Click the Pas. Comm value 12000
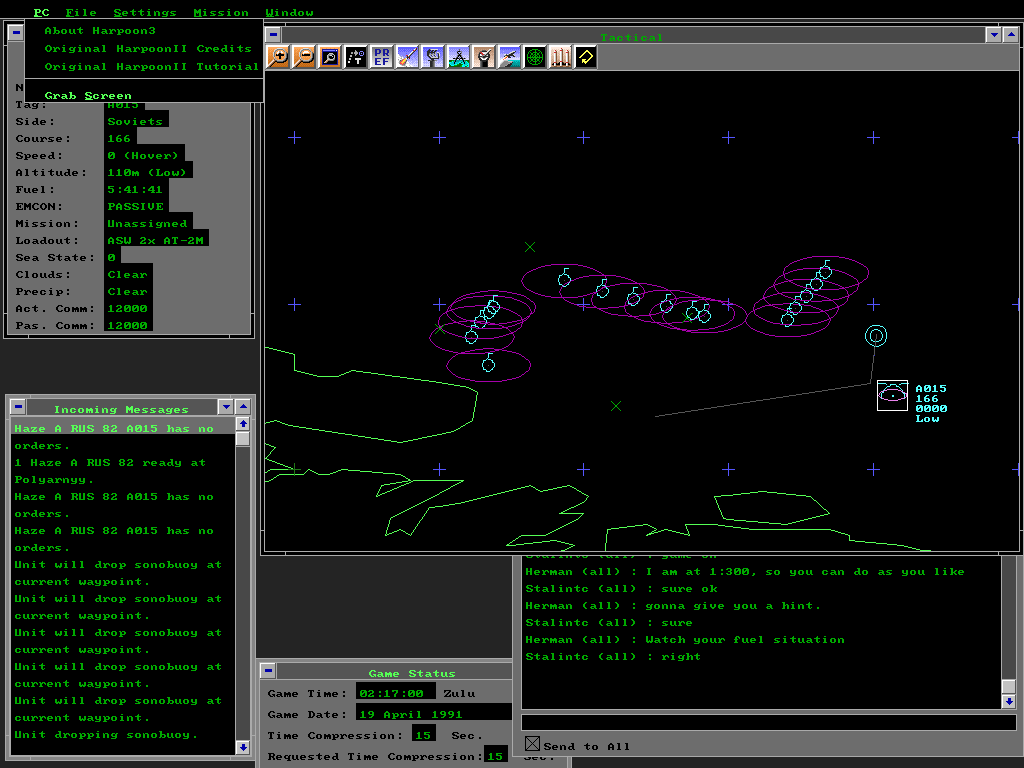Viewport: 1024px width, 768px height. (128, 325)
